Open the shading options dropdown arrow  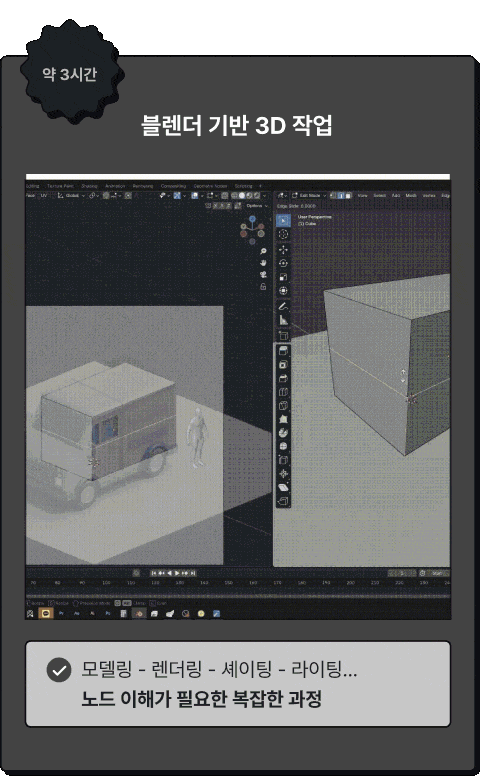click(264, 196)
